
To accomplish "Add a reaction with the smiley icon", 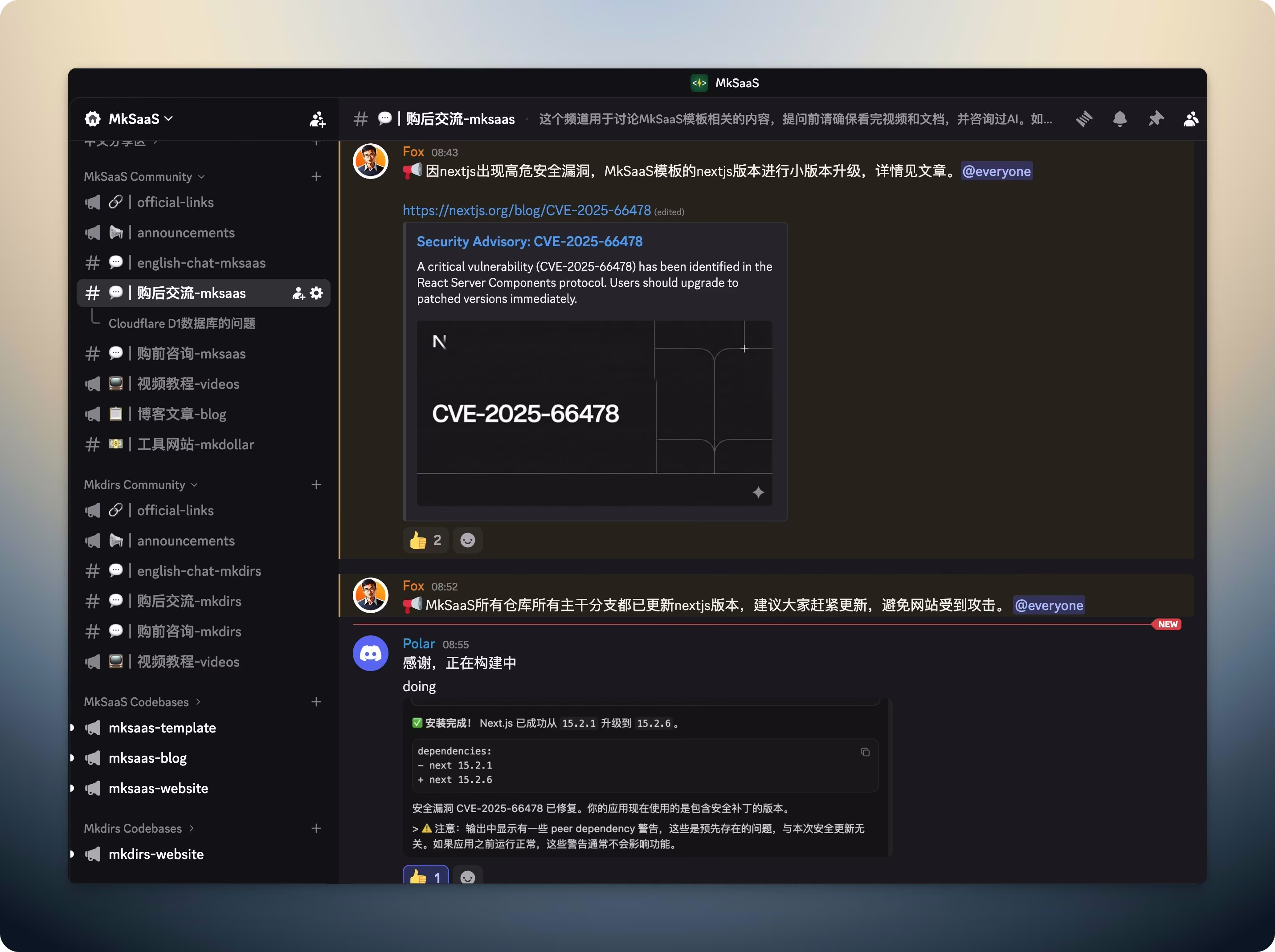I will [467, 540].
